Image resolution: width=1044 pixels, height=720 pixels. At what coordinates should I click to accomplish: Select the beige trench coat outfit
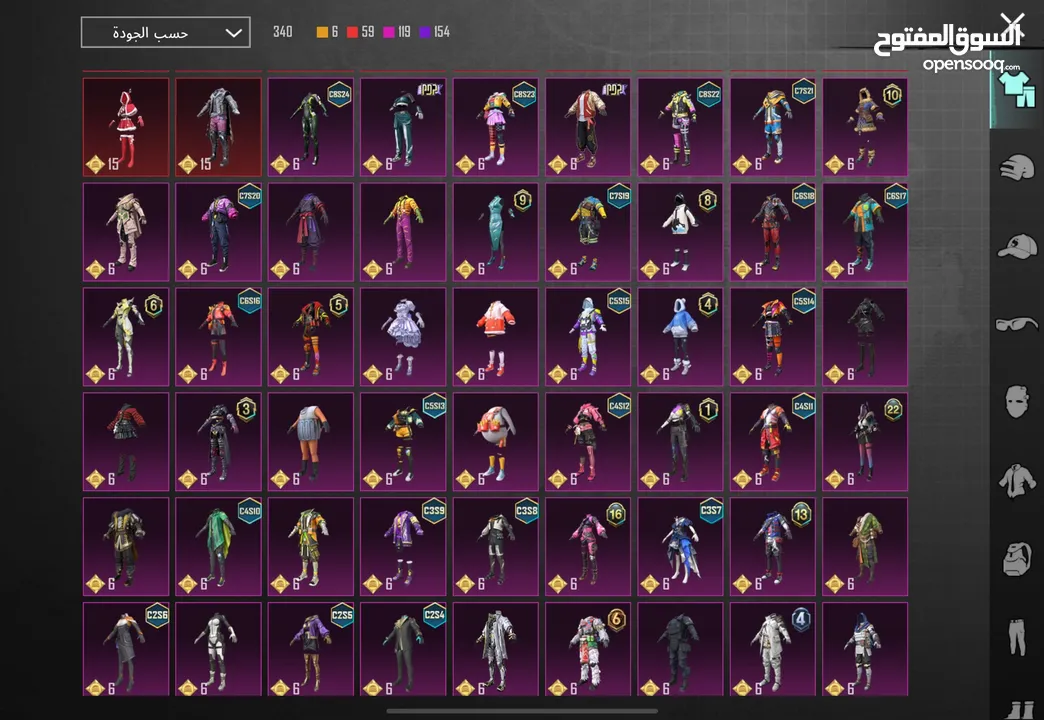(126, 232)
